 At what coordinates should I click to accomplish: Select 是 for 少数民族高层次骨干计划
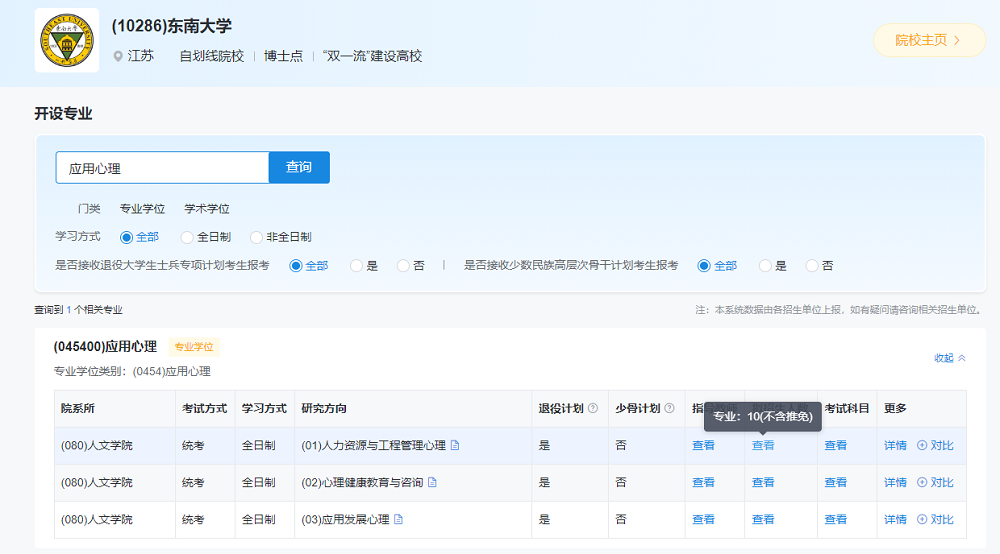pos(765,266)
